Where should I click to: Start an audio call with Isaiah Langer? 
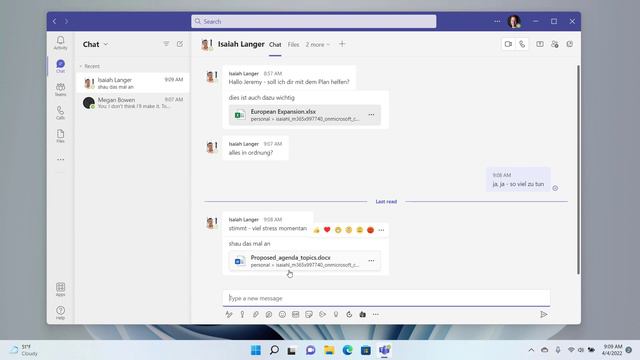click(522, 44)
